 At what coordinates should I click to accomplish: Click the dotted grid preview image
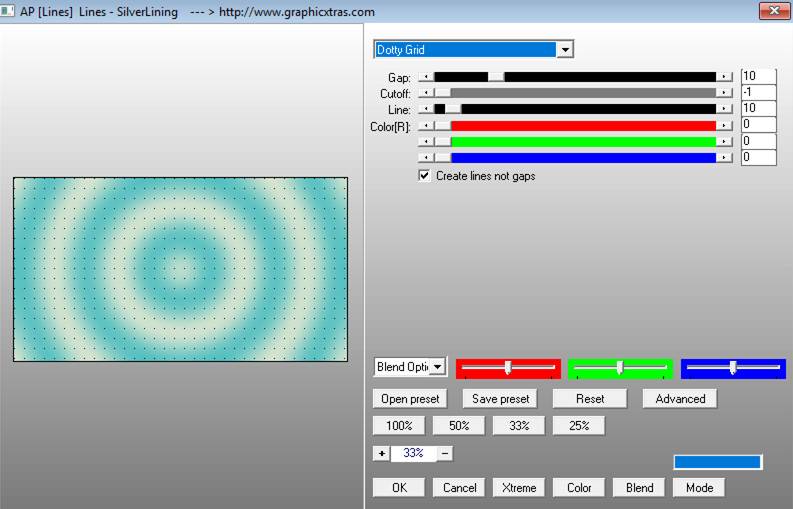181,269
